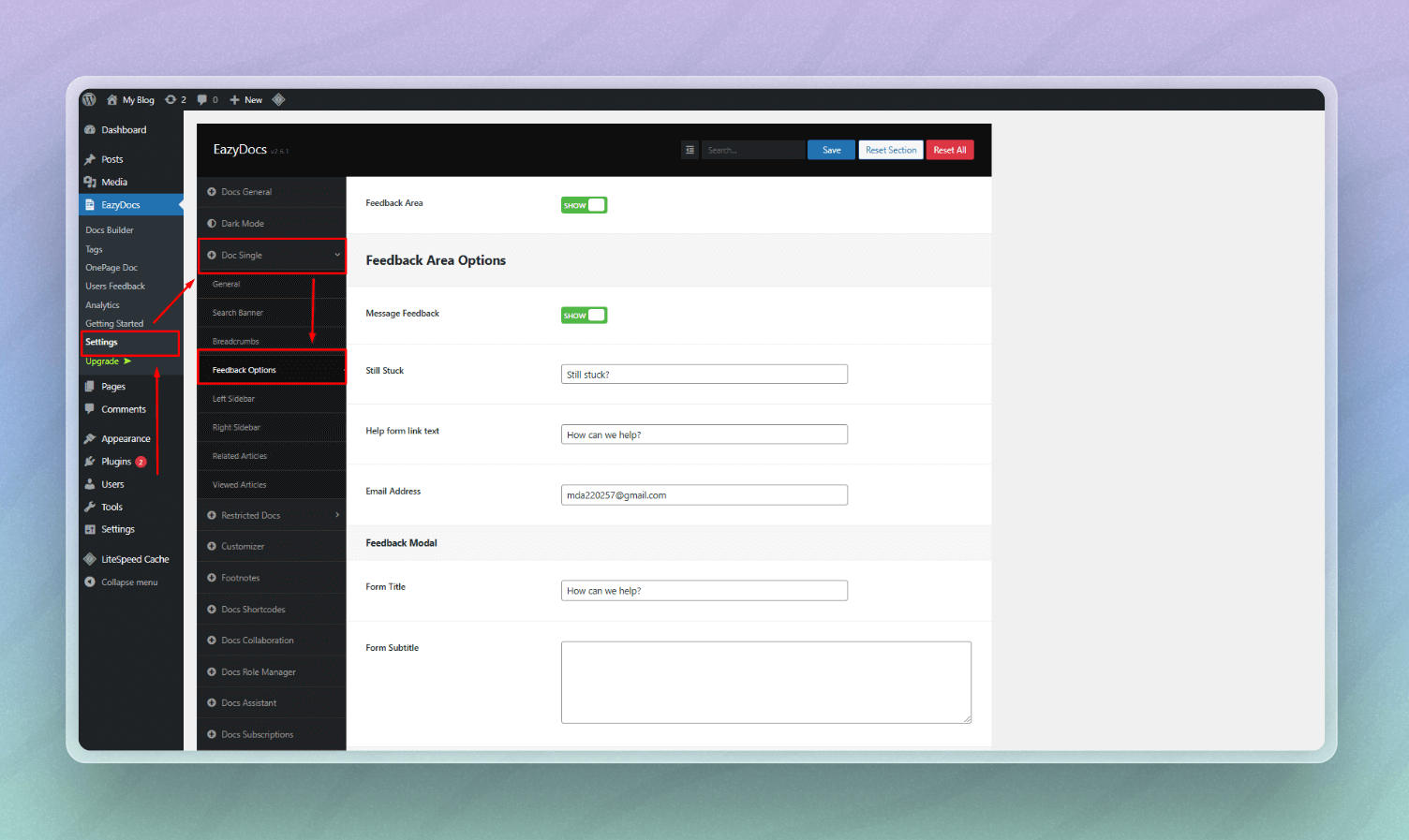Select the Viewed Articles submenu item

click(x=272, y=485)
